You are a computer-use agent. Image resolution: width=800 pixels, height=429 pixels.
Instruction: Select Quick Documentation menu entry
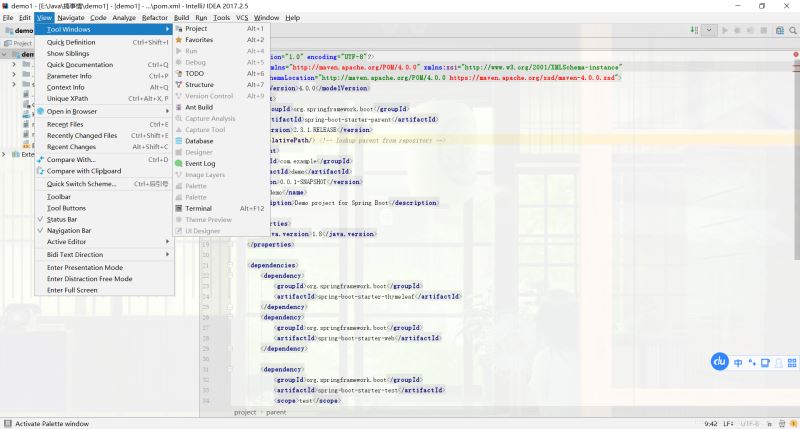pos(104,65)
